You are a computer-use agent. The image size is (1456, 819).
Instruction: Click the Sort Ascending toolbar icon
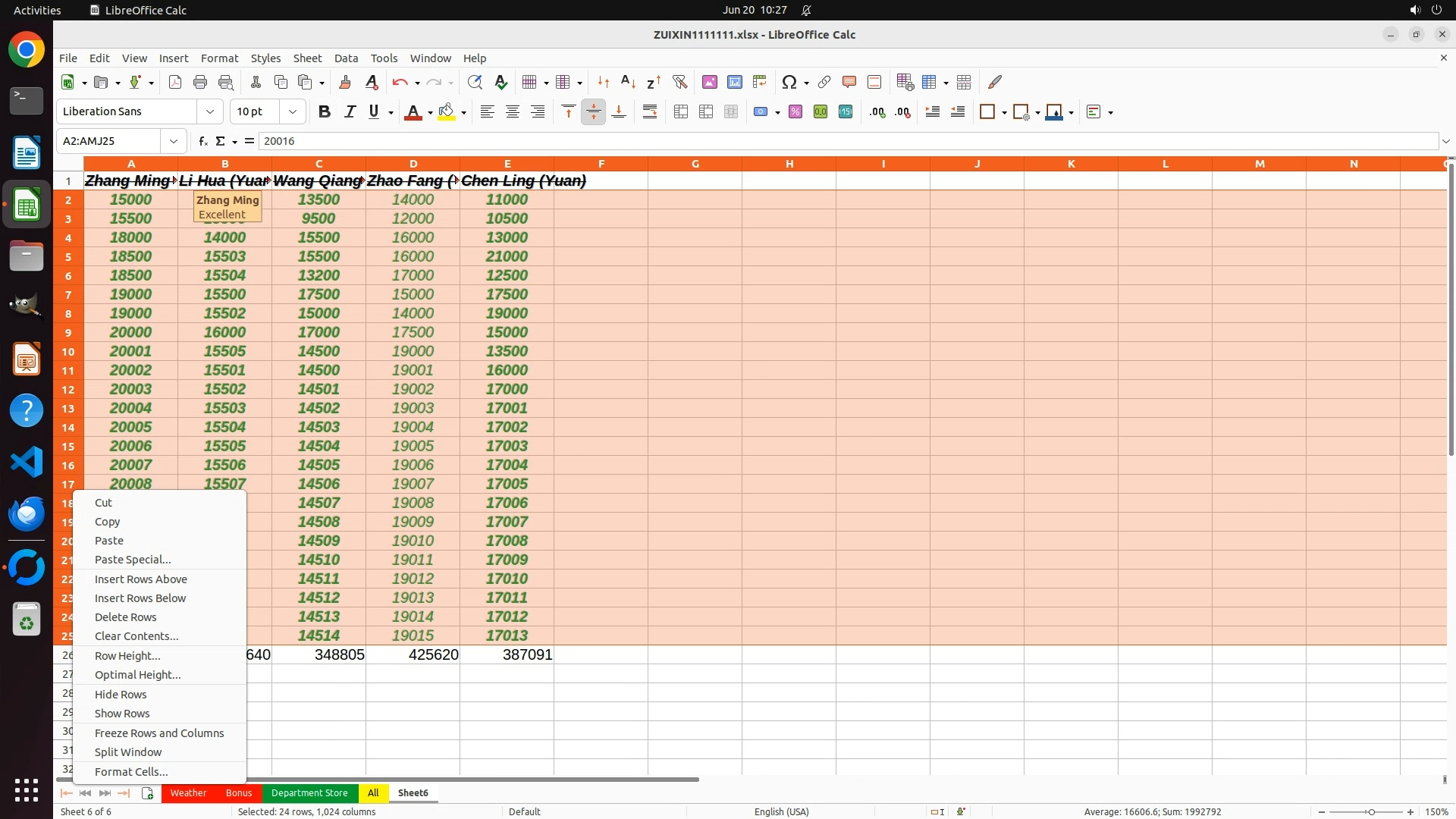628,82
